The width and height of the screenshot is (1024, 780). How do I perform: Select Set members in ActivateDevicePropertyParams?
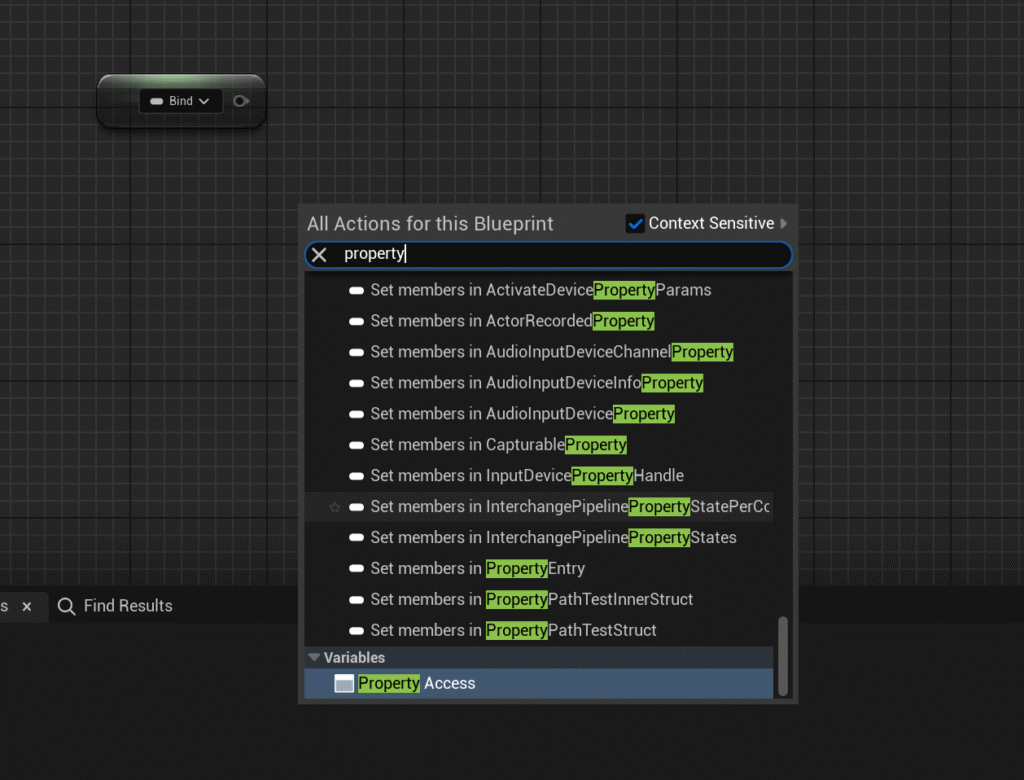[x=540, y=290]
